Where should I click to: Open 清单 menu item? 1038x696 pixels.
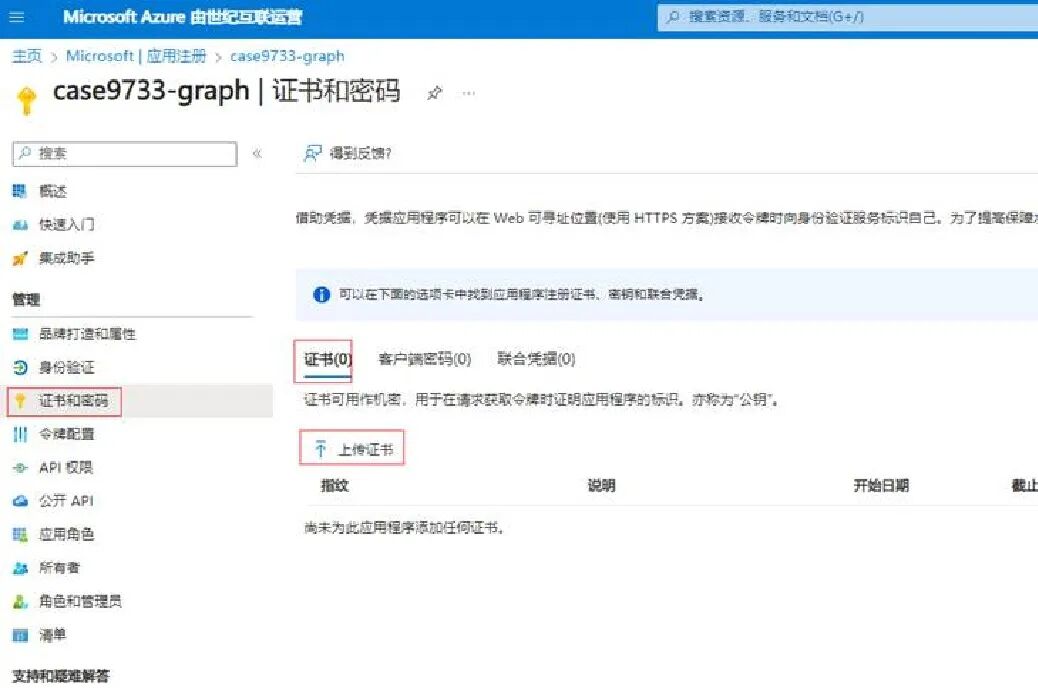point(52,635)
